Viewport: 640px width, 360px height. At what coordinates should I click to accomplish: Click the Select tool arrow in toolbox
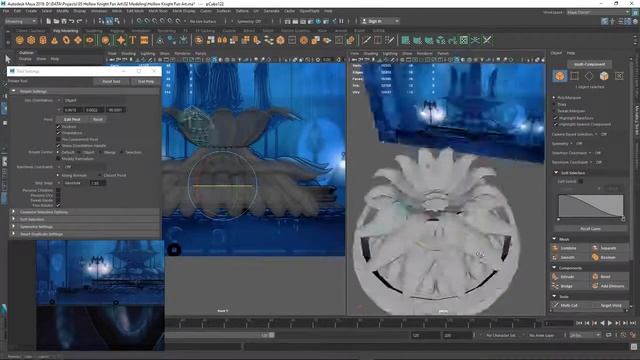click(8, 59)
